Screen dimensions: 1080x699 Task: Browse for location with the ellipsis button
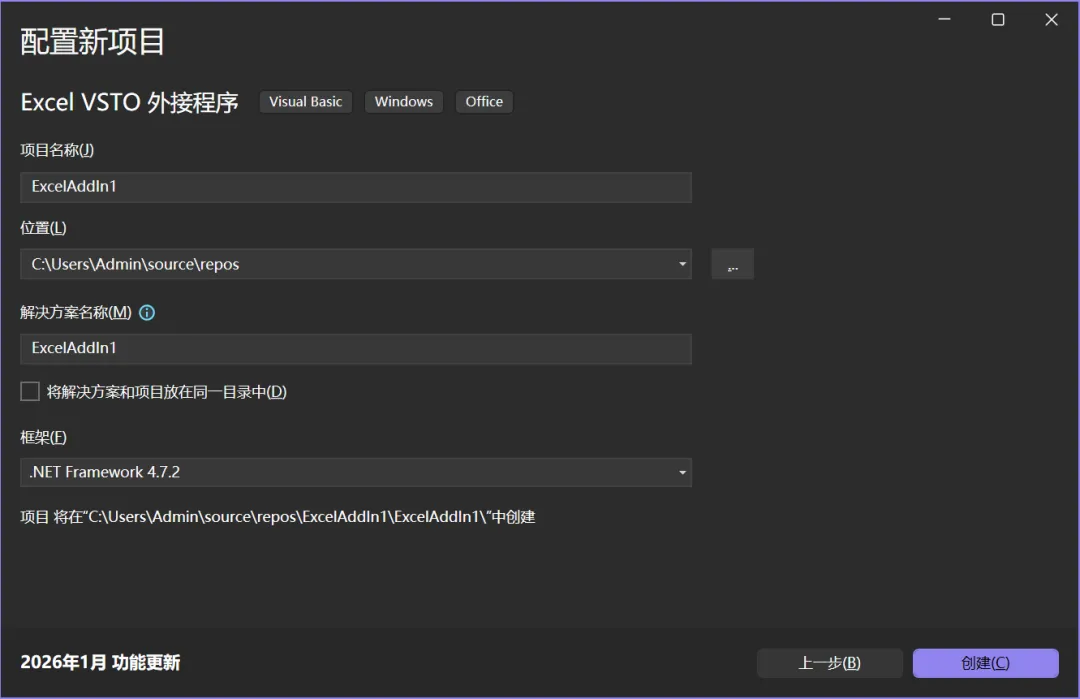pos(732,264)
